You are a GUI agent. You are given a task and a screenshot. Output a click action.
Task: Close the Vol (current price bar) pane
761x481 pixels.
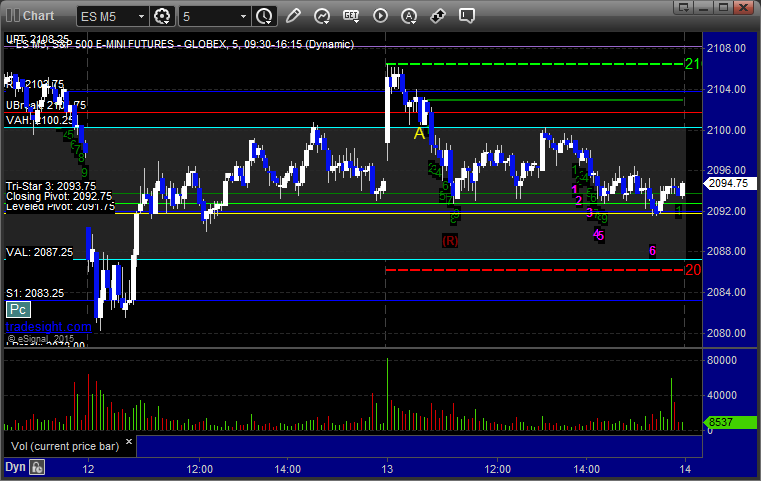tap(129, 442)
